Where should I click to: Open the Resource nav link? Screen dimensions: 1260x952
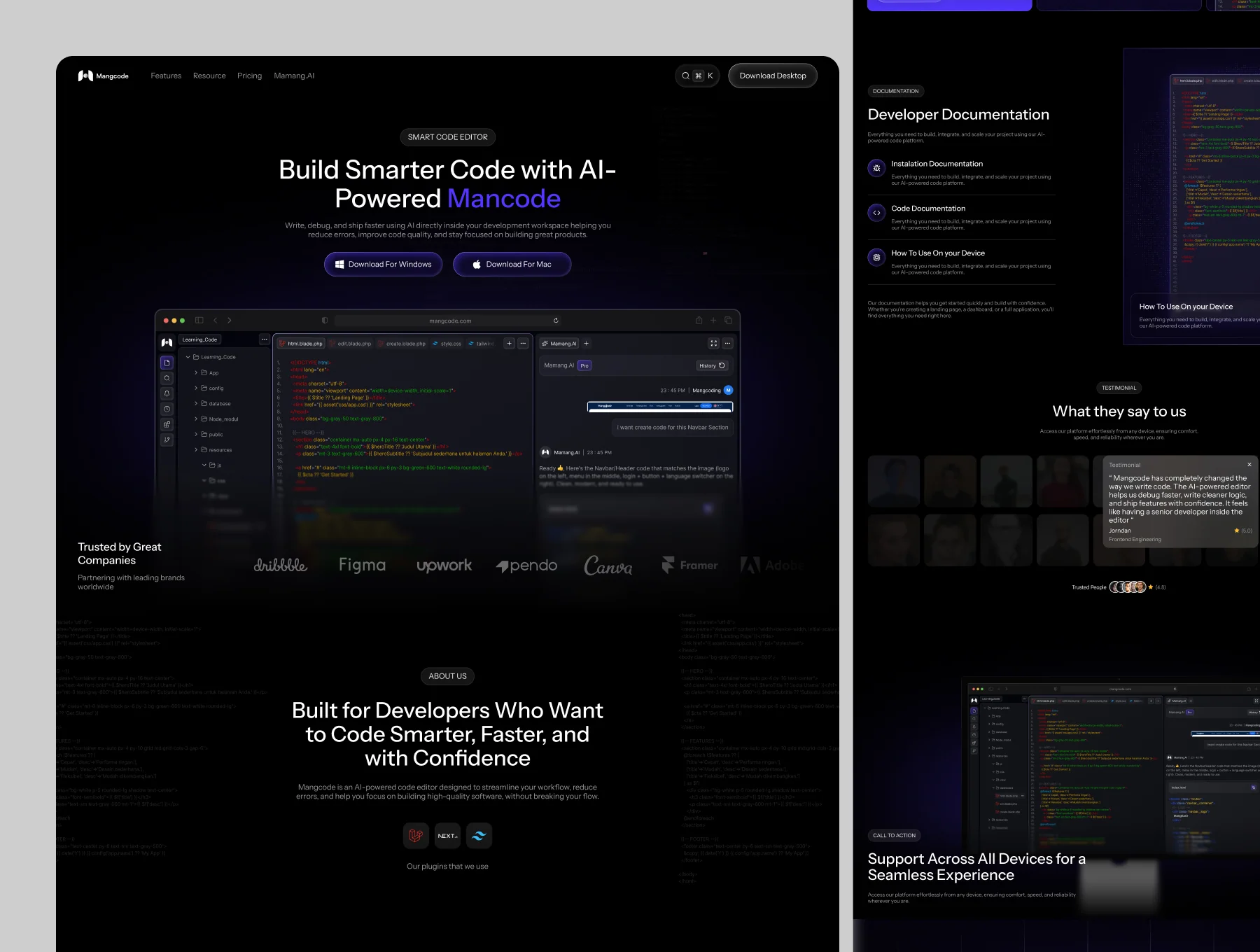209,76
